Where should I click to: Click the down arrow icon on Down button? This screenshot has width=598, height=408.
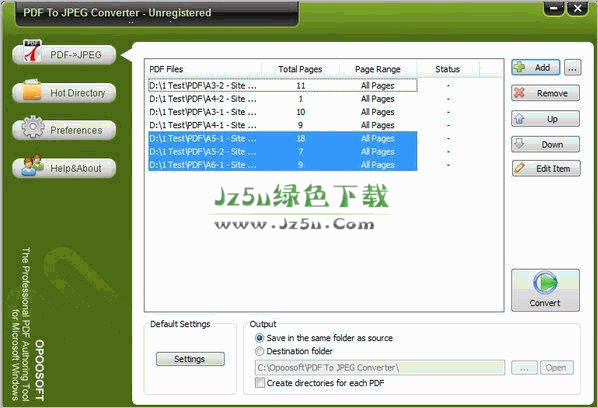519,143
